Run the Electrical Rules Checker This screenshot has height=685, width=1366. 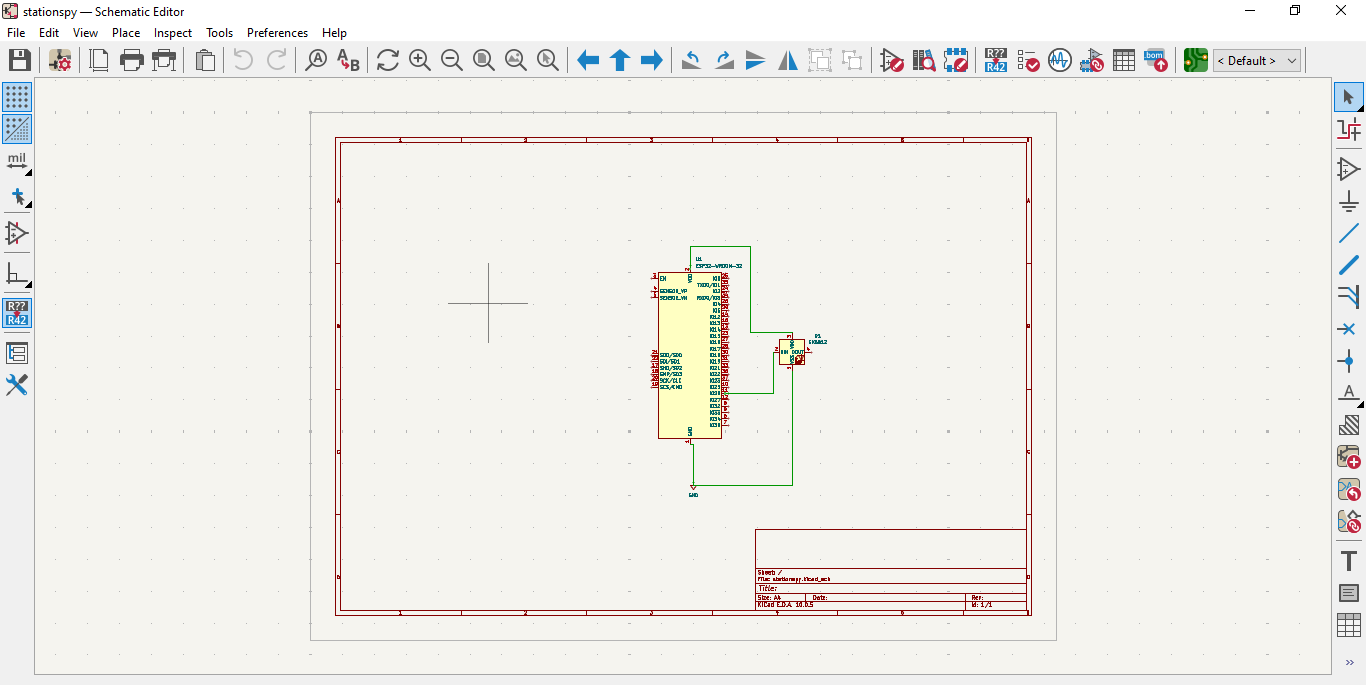pyautogui.click(x=1028, y=60)
